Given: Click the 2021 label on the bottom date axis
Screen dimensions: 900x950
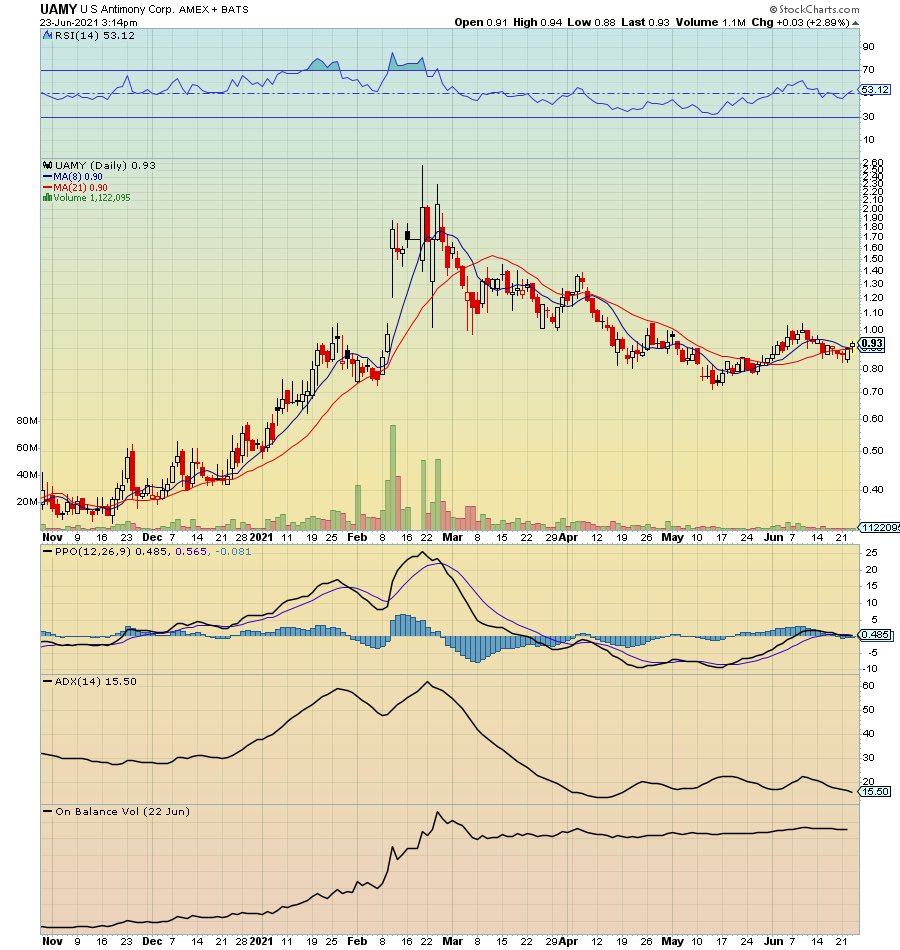Looking at the screenshot, I should (x=261, y=941).
